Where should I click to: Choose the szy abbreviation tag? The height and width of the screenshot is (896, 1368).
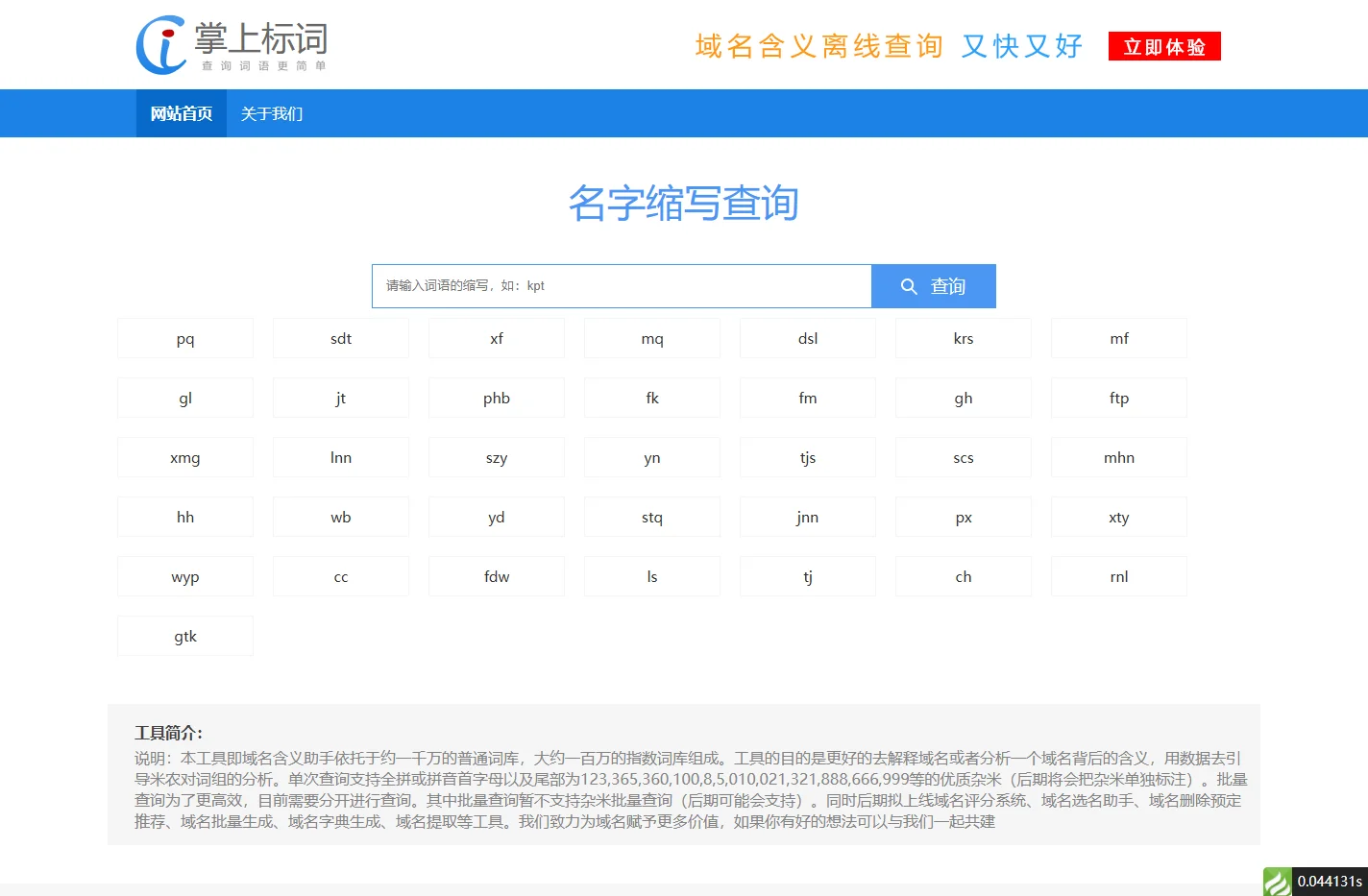coord(497,457)
